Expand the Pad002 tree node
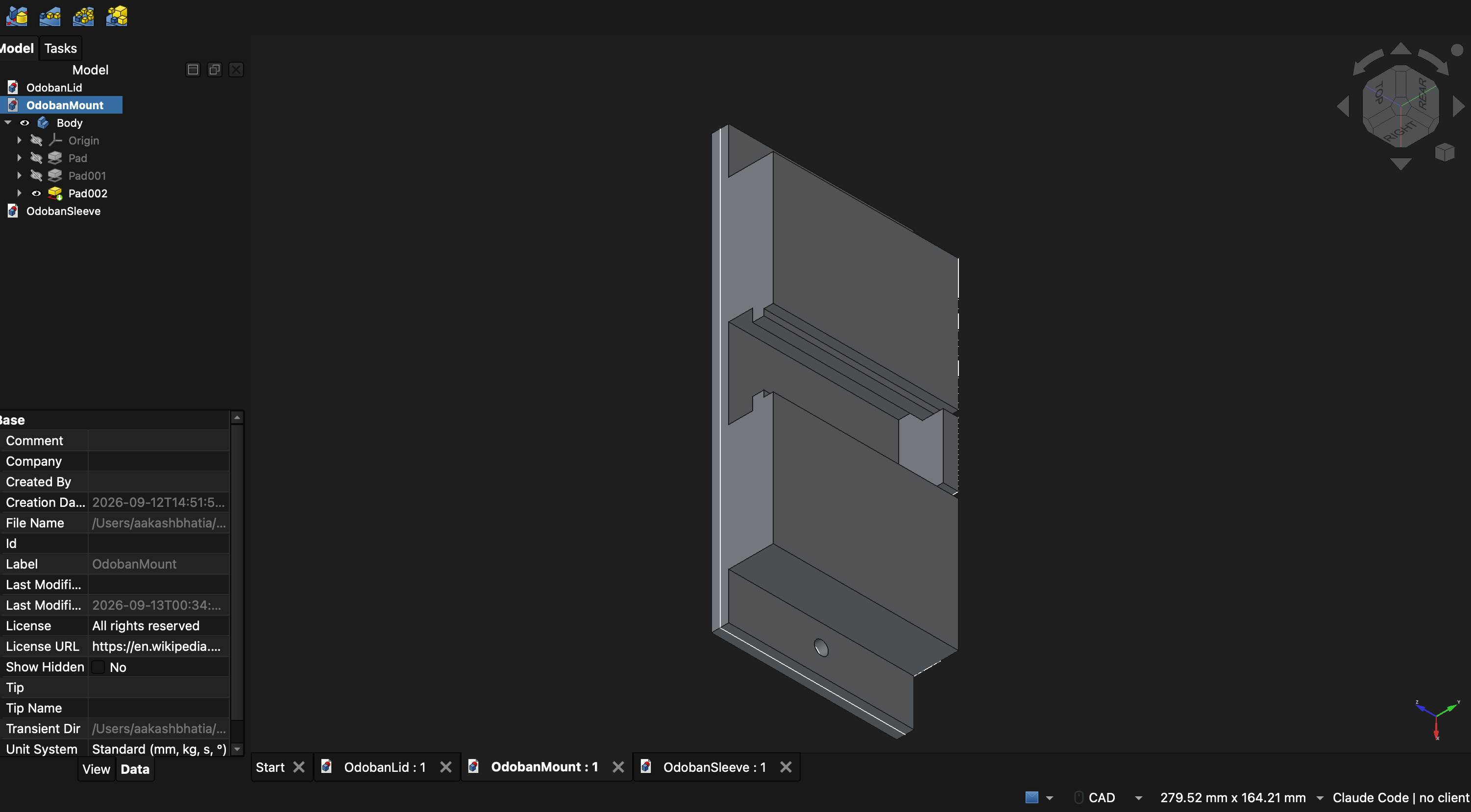1471x812 pixels. pos(20,193)
